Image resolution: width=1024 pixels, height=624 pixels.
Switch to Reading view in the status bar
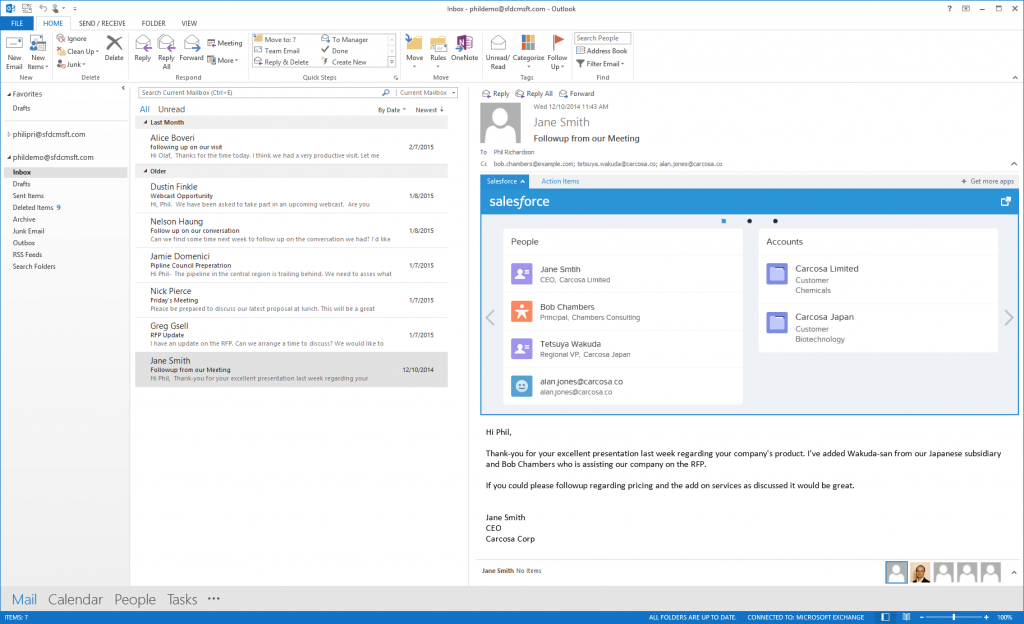pyautogui.click(x=906, y=617)
